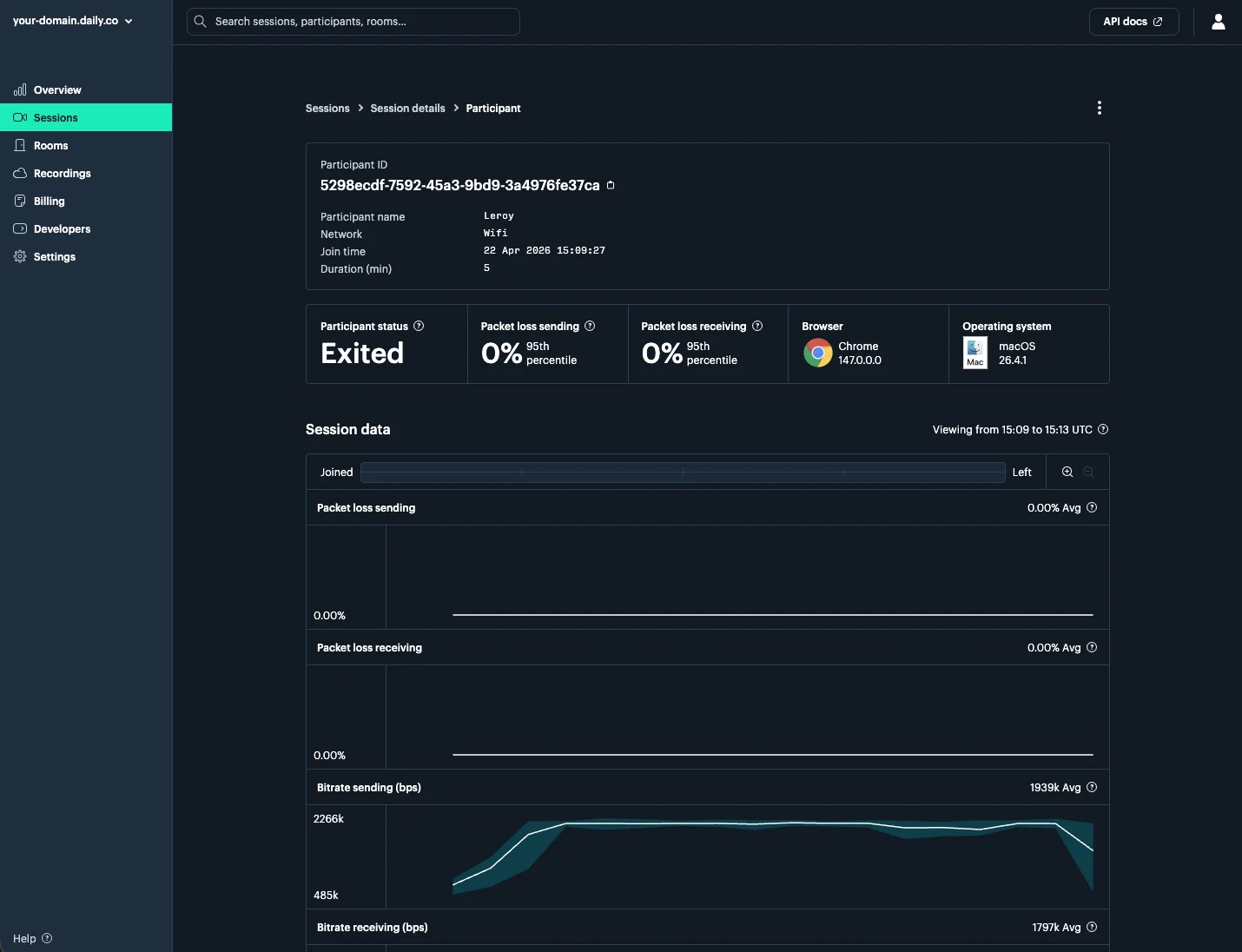
Task: Click the Overview bar chart icon
Action: click(x=20, y=89)
